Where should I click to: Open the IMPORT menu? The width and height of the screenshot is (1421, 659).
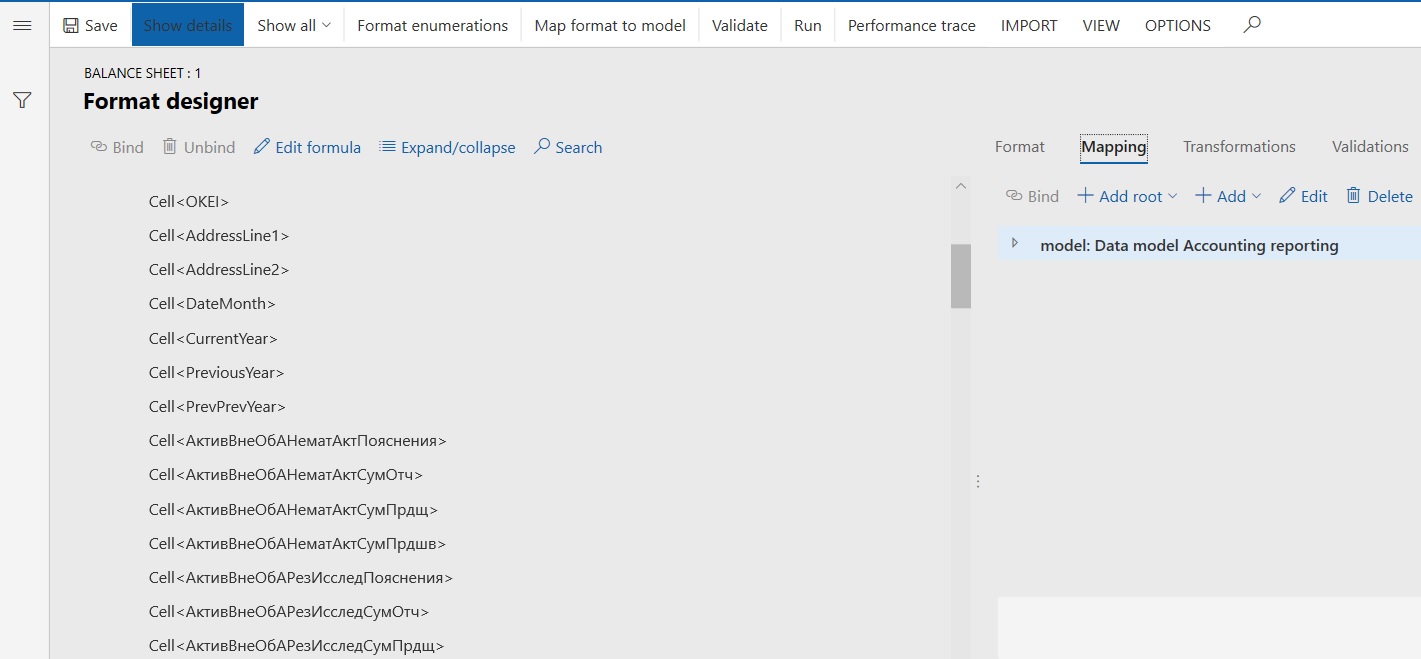[1029, 25]
